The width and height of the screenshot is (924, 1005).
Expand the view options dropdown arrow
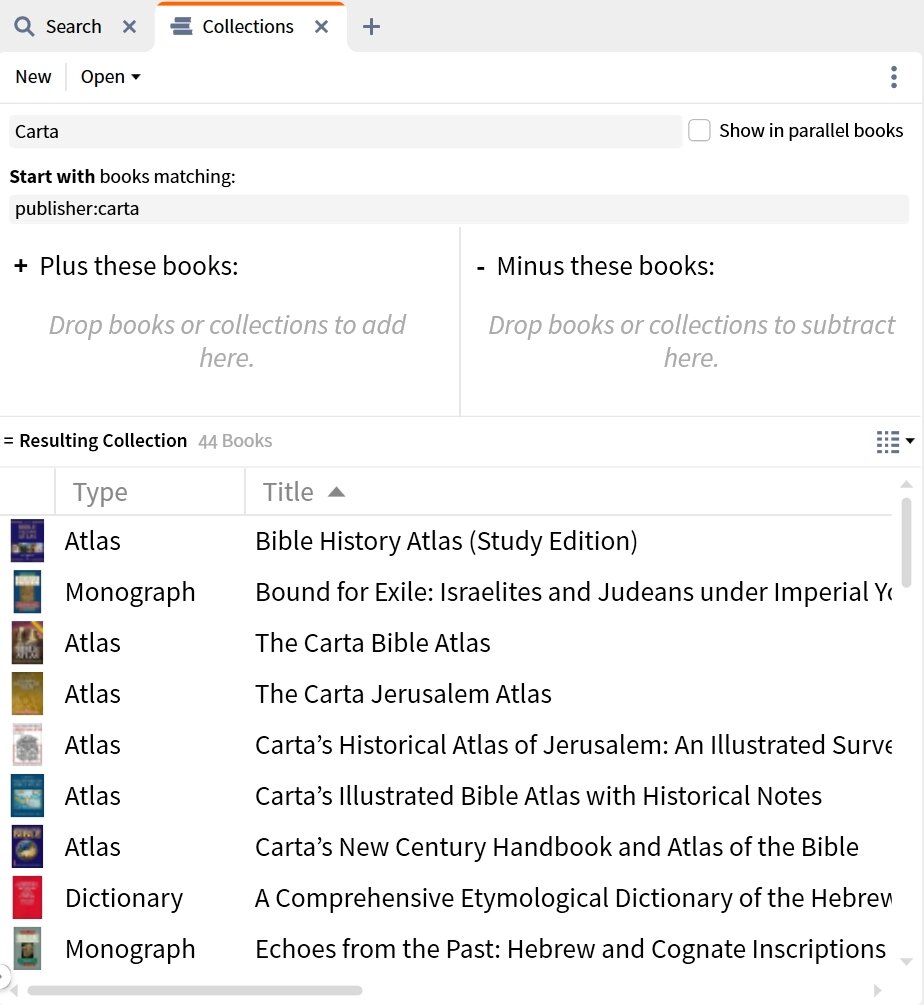[910, 441]
